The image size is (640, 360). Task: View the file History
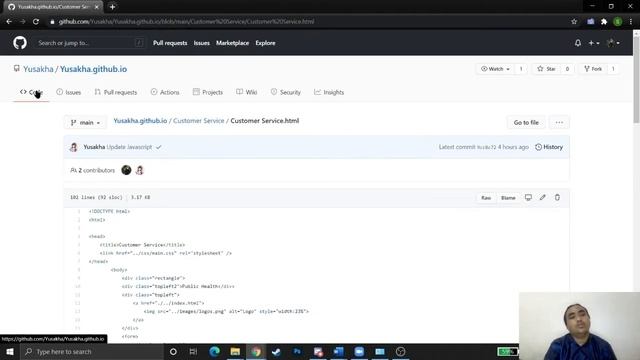pos(549,147)
